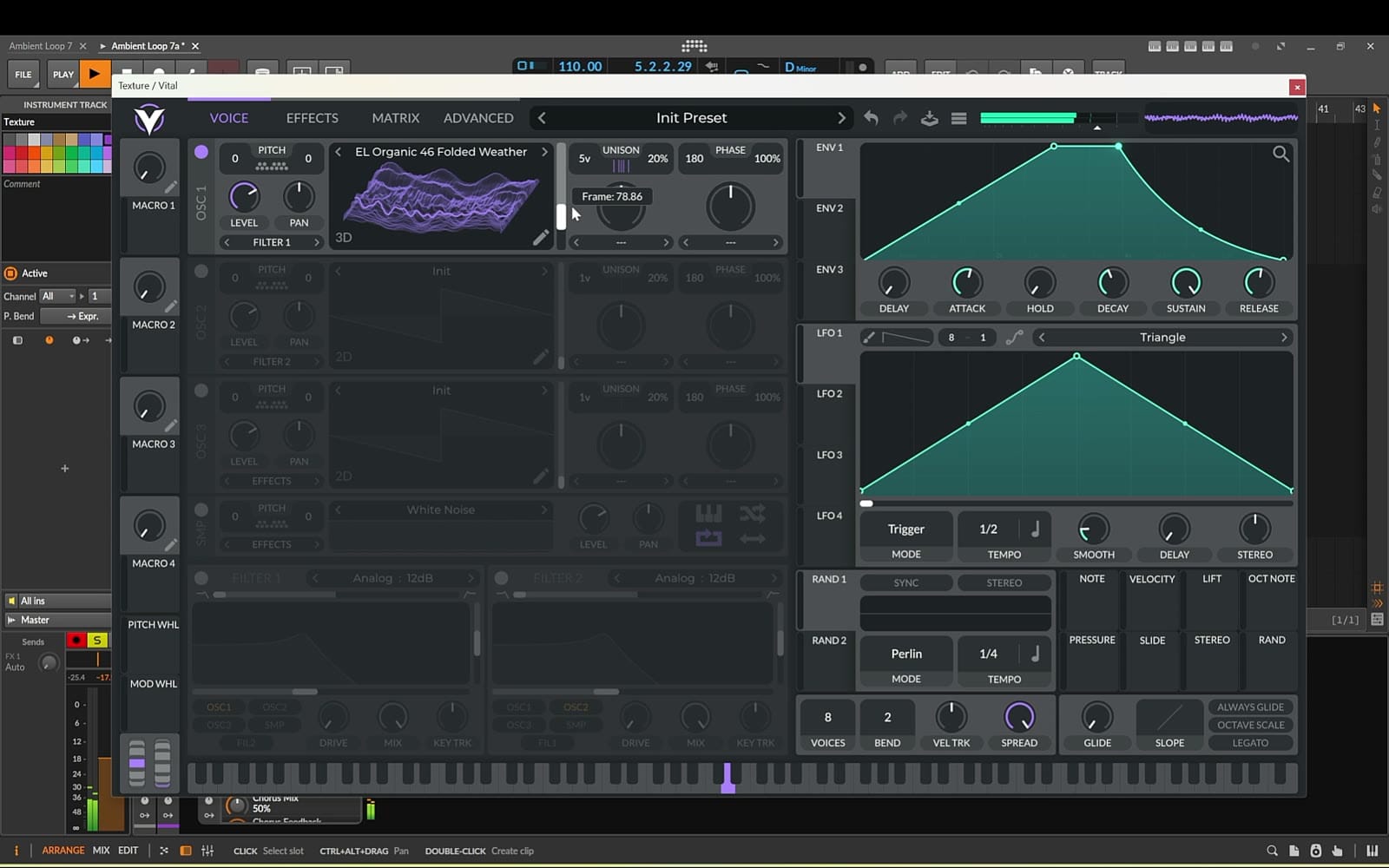The height and width of the screenshot is (868, 1389).
Task: Click the ALWAYS GLIDE button
Action: 1250,707
